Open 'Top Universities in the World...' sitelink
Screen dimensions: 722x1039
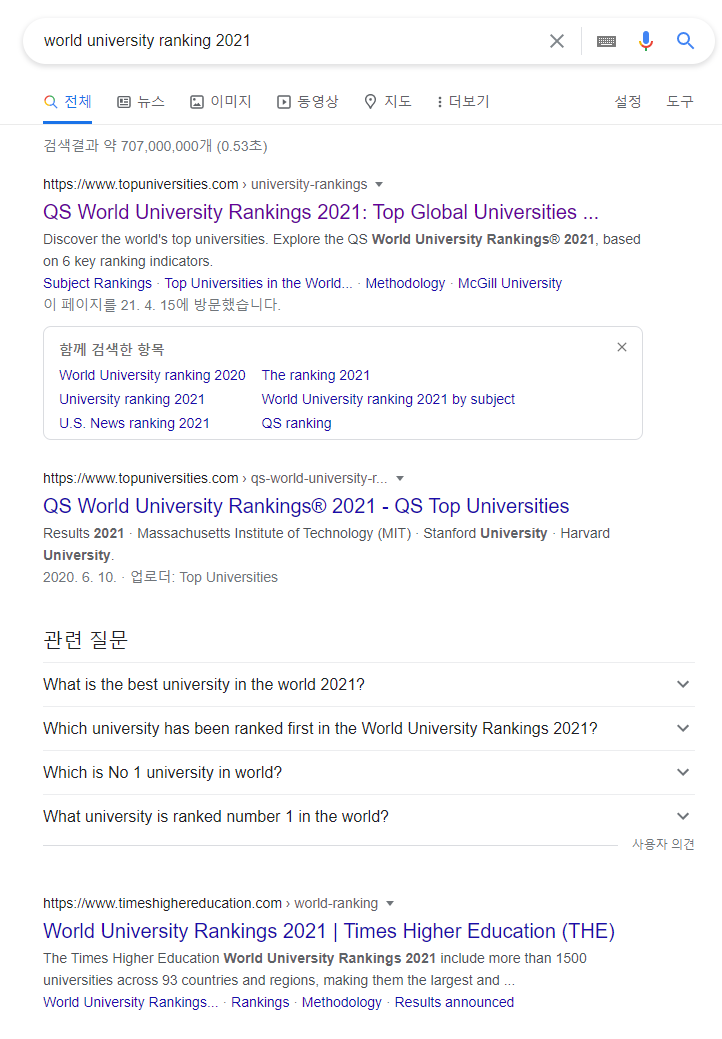tap(258, 284)
